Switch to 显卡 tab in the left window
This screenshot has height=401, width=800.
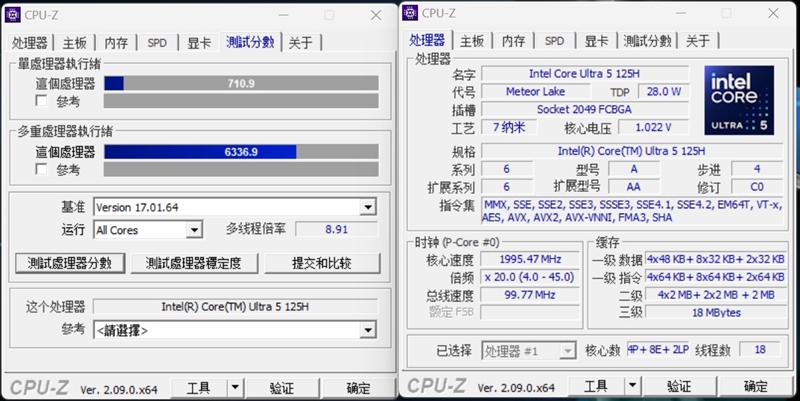point(199,43)
